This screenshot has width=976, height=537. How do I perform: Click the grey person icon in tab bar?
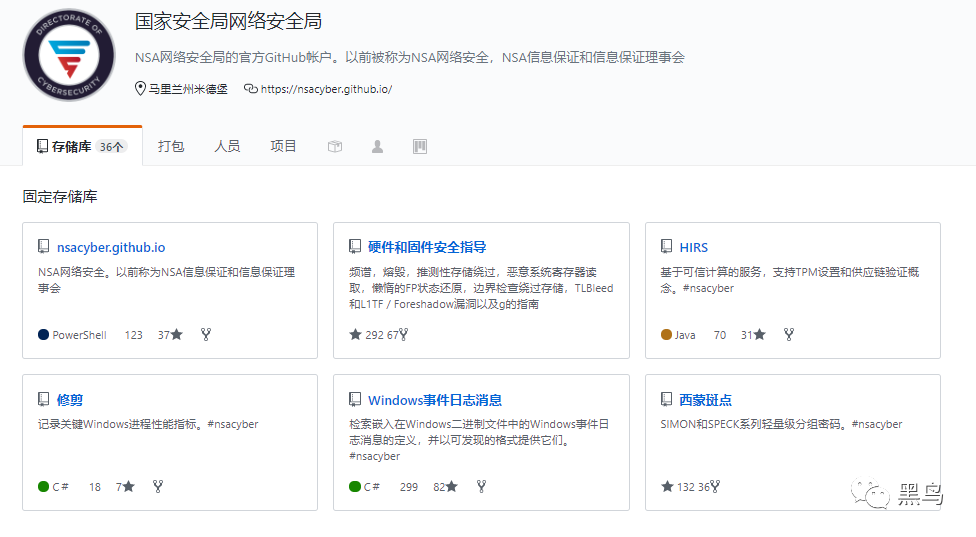[377, 146]
